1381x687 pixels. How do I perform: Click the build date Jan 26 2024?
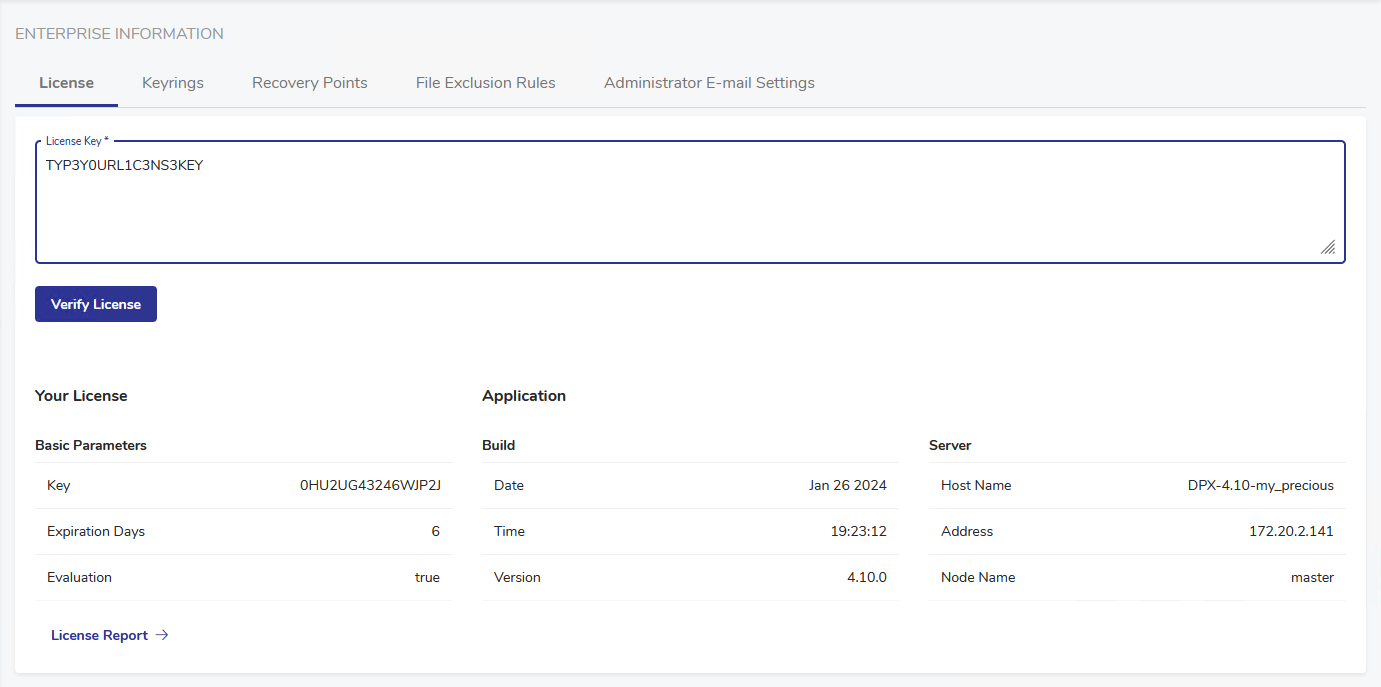click(847, 485)
